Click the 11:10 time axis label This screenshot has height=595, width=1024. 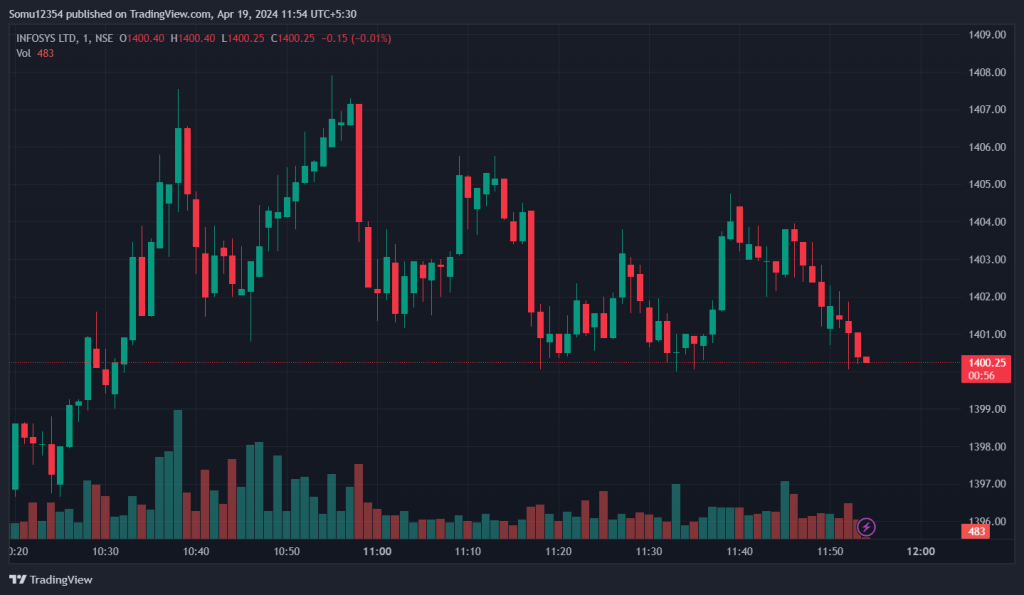pos(468,552)
